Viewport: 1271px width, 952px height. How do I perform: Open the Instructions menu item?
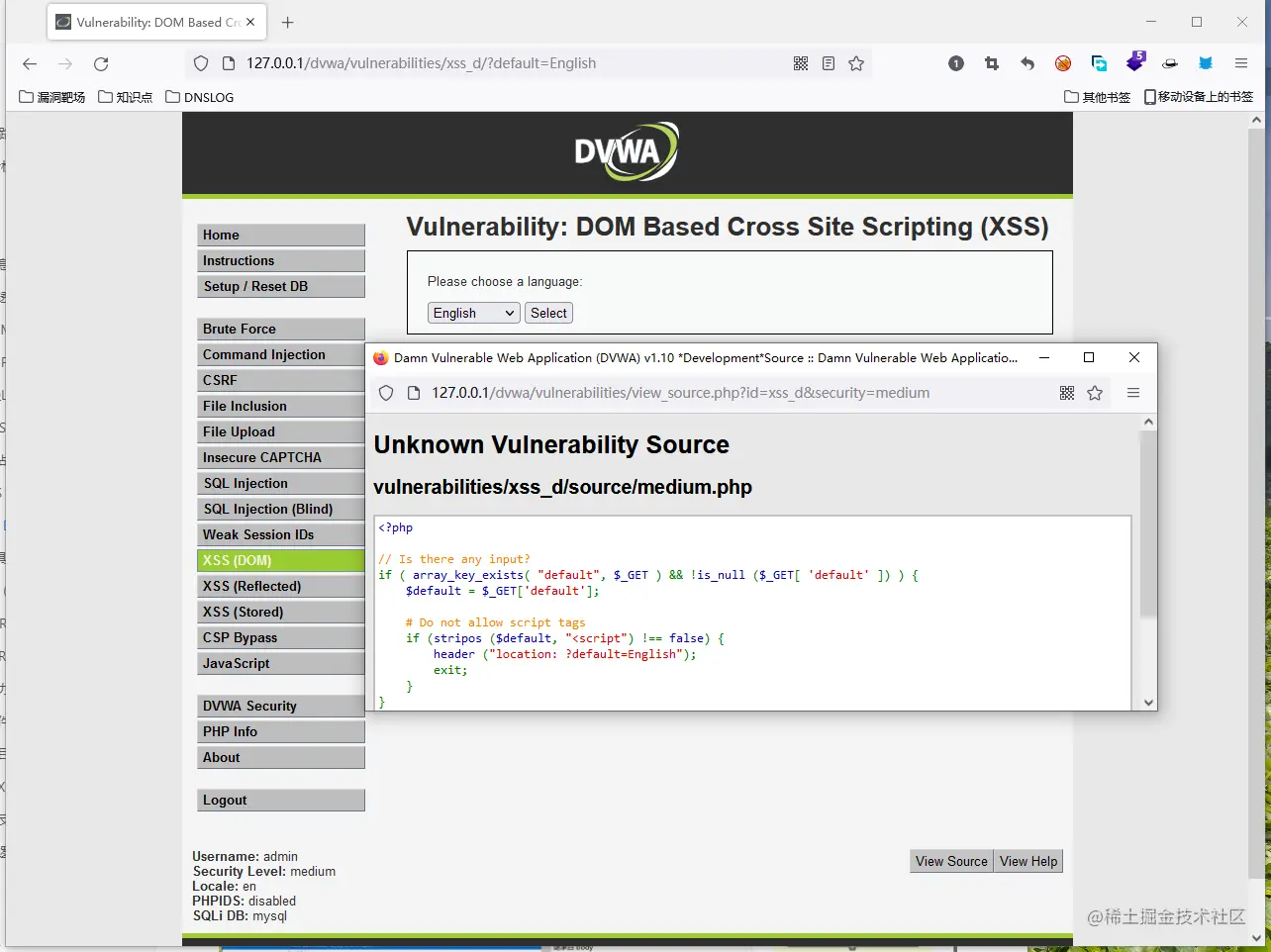pyautogui.click(x=281, y=260)
